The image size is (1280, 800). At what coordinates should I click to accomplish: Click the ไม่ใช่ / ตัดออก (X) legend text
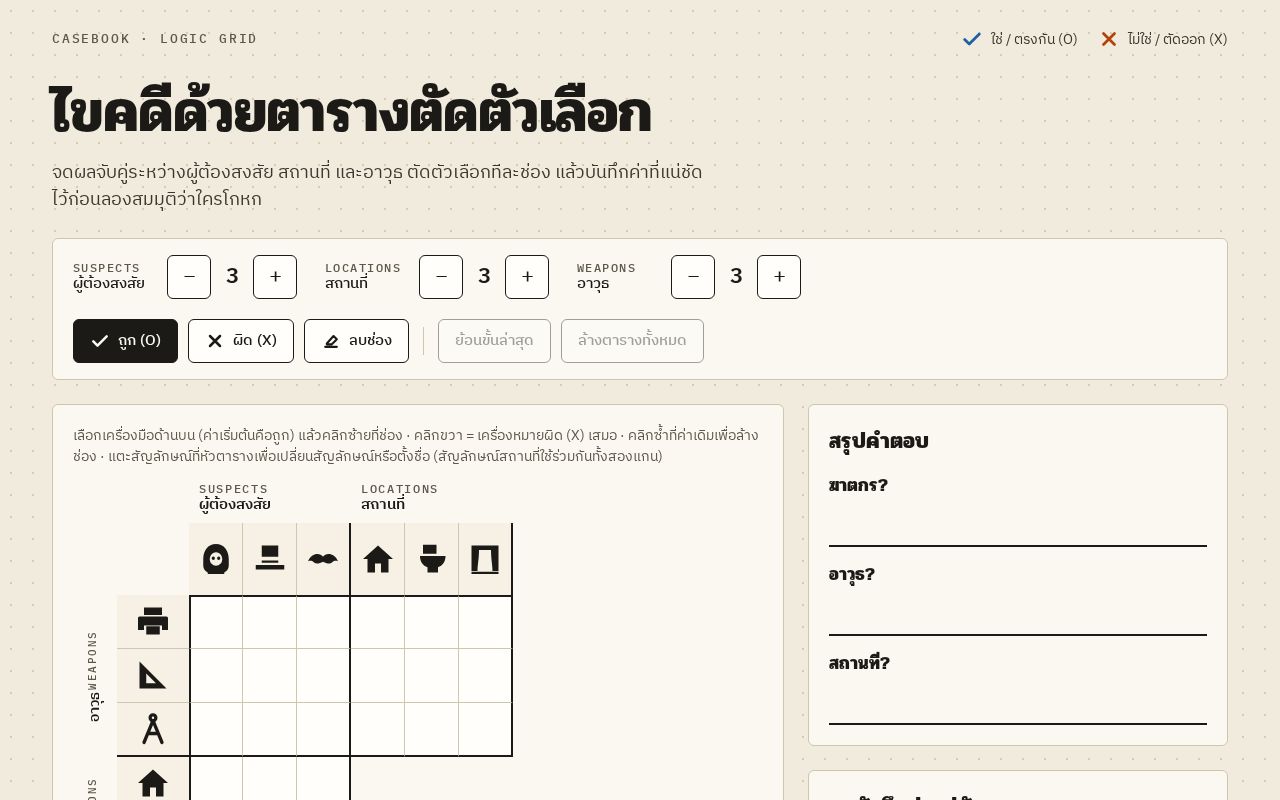pos(1177,39)
